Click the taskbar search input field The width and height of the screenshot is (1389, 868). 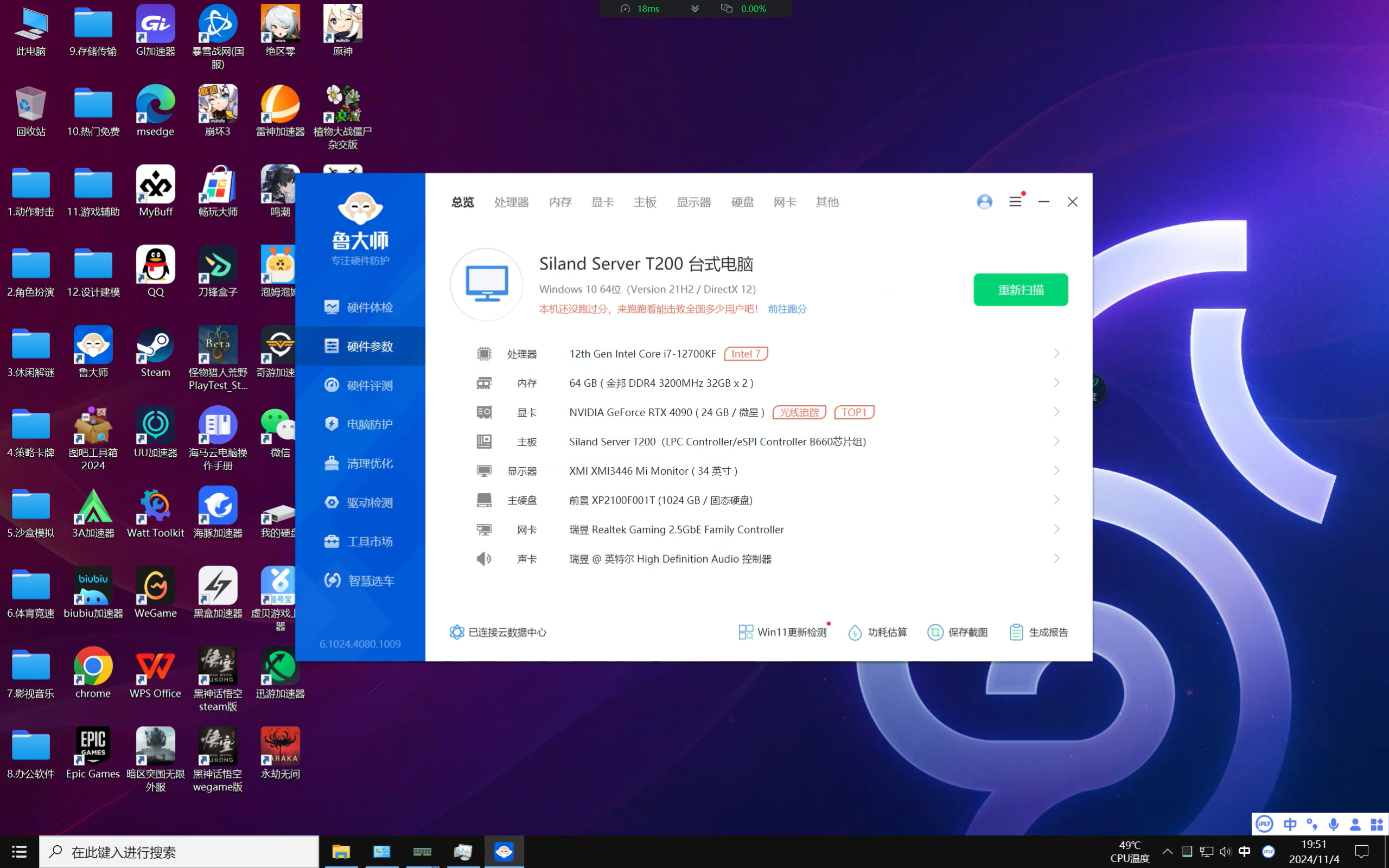179,852
